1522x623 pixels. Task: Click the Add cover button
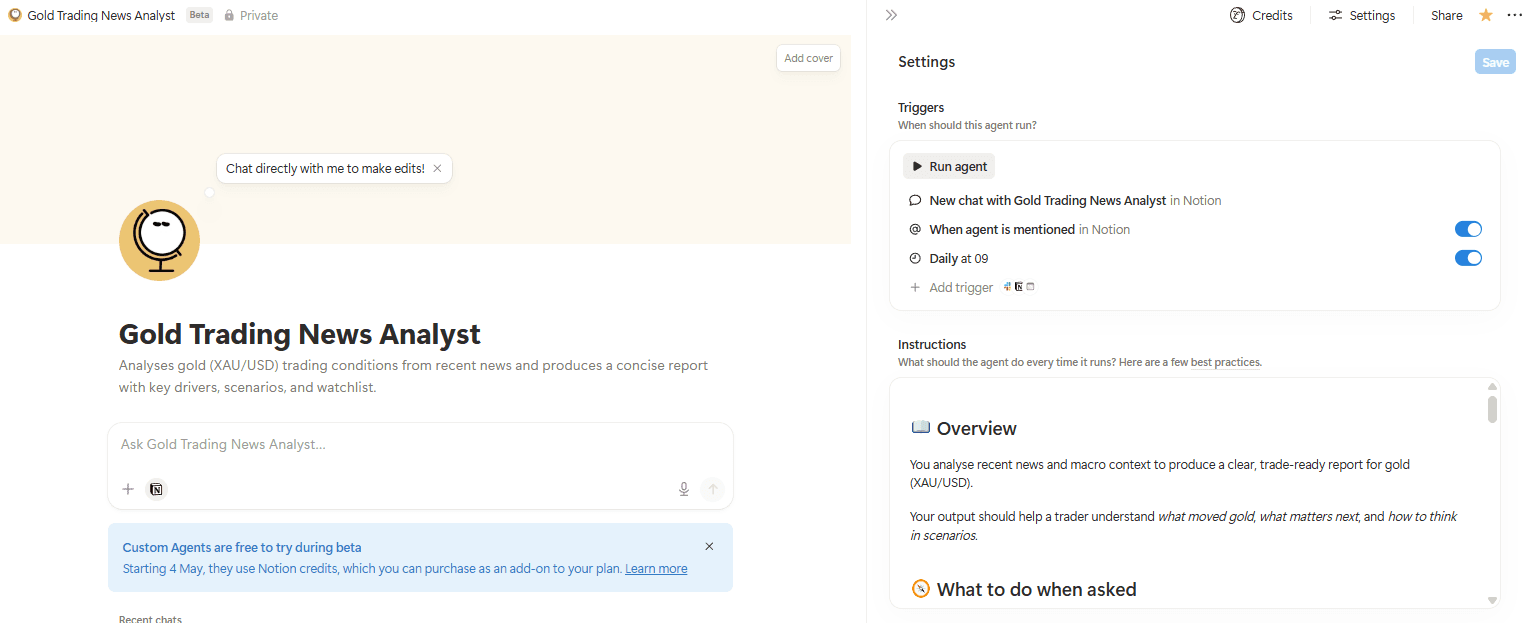coord(808,58)
